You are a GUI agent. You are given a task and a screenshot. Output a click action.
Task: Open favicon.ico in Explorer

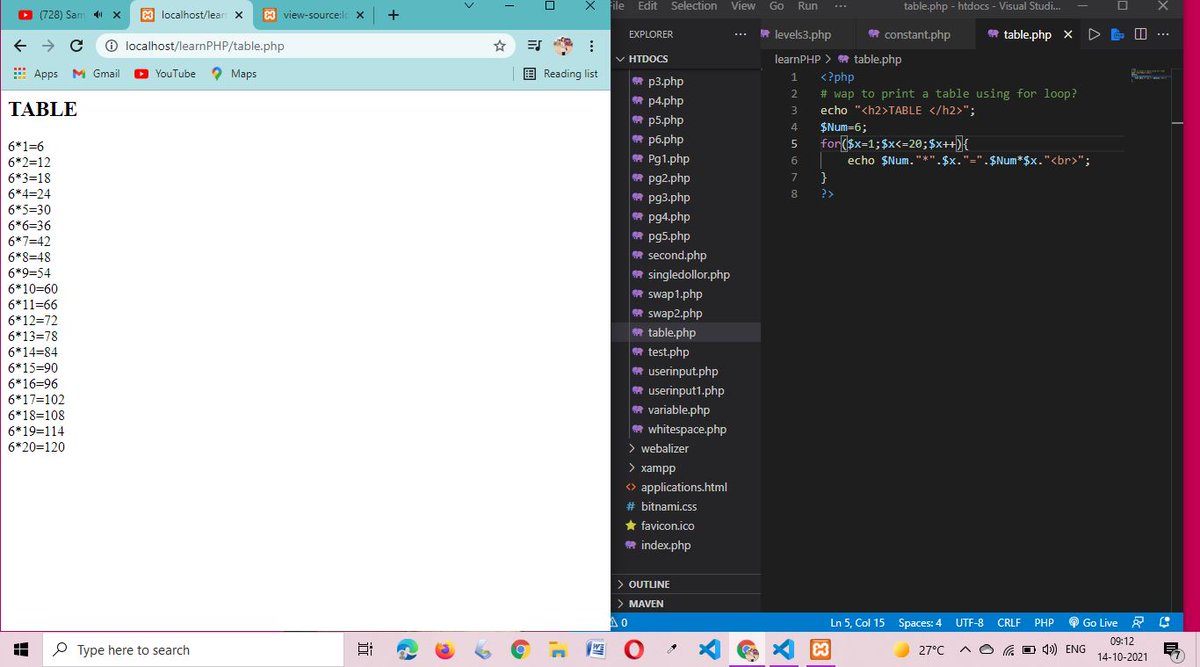[x=667, y=526]
